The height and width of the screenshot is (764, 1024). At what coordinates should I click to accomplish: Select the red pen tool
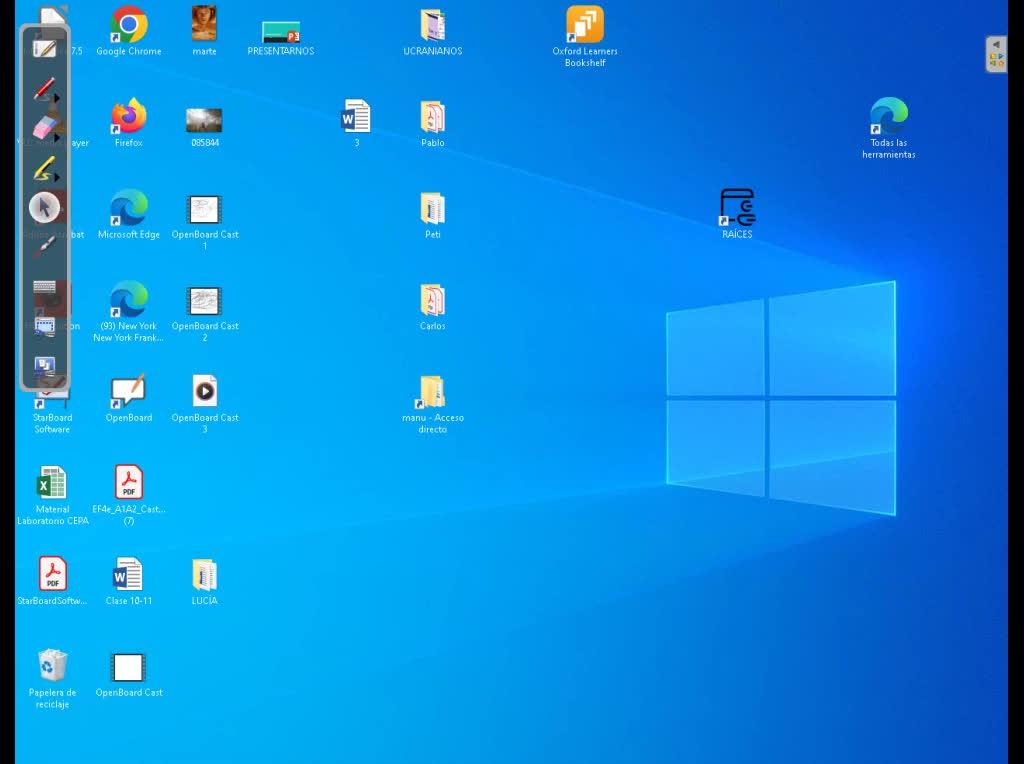43,88
